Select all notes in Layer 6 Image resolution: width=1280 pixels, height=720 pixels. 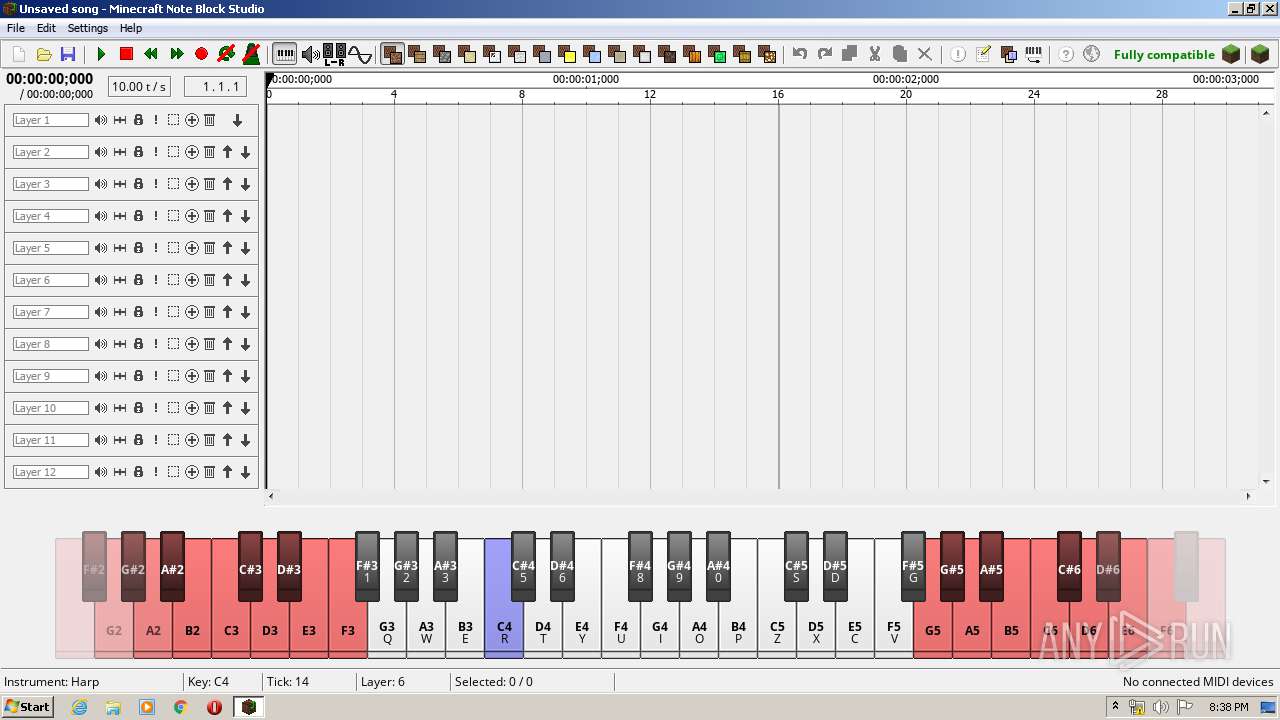click(173, 280)
